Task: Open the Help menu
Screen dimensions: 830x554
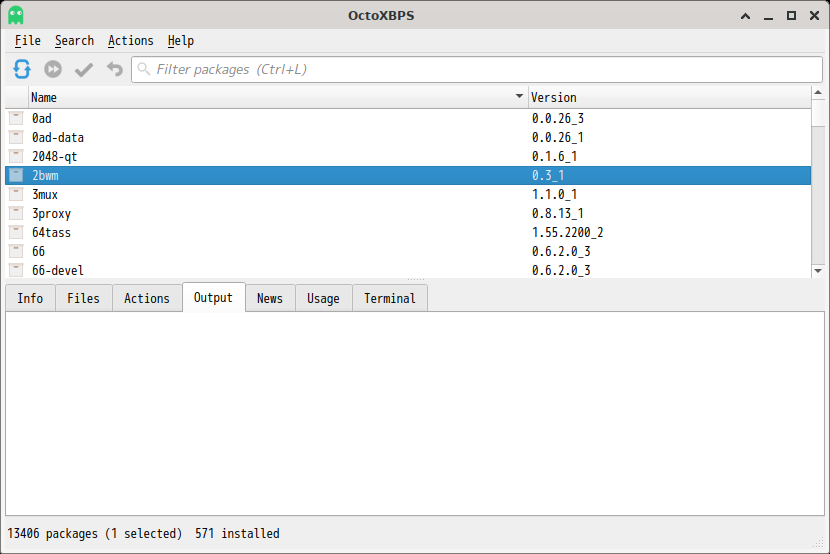Action: click(x=181, y=41)
